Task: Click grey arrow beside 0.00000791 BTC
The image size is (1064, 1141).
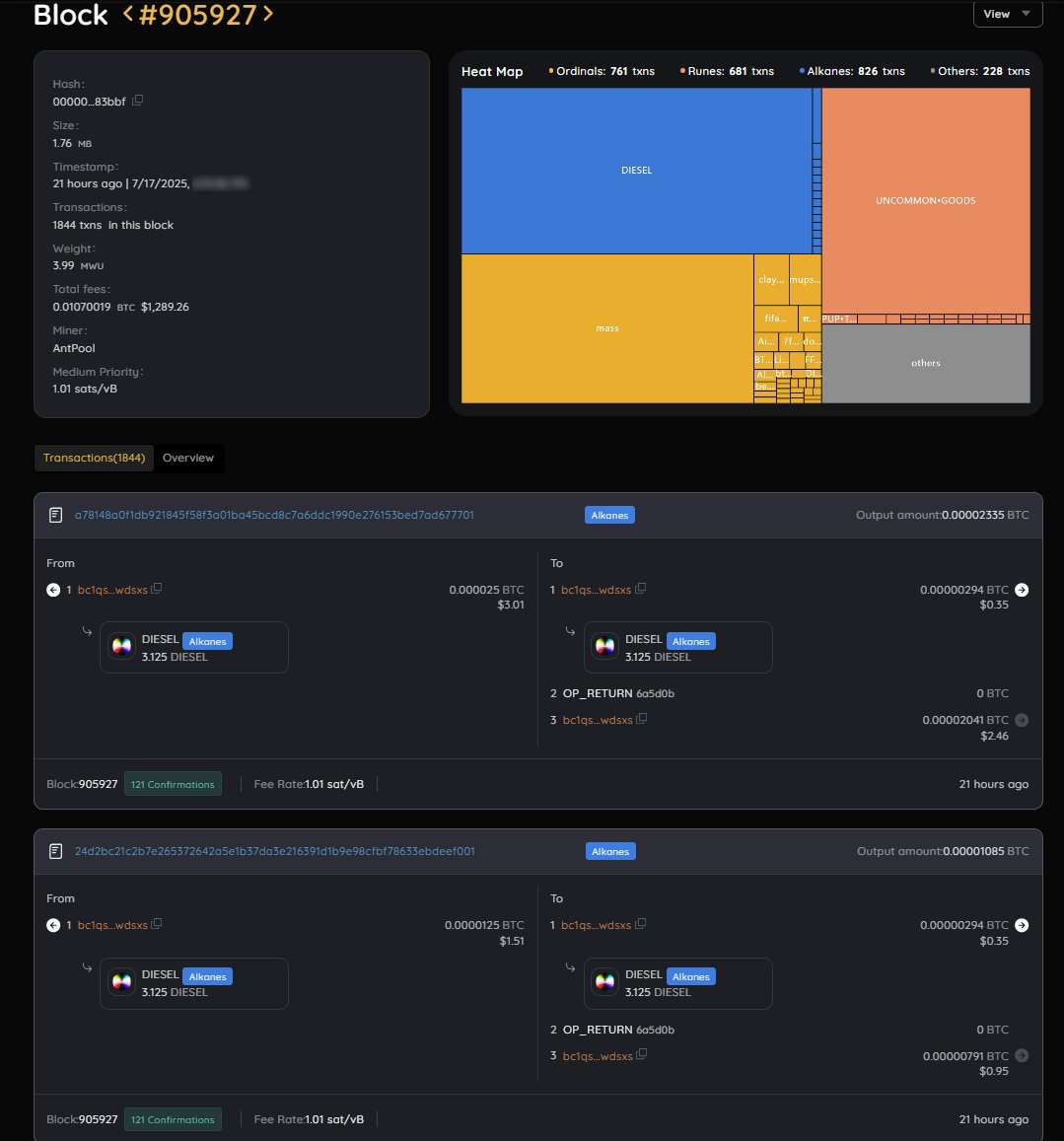Action: tap(1022, 1056)
